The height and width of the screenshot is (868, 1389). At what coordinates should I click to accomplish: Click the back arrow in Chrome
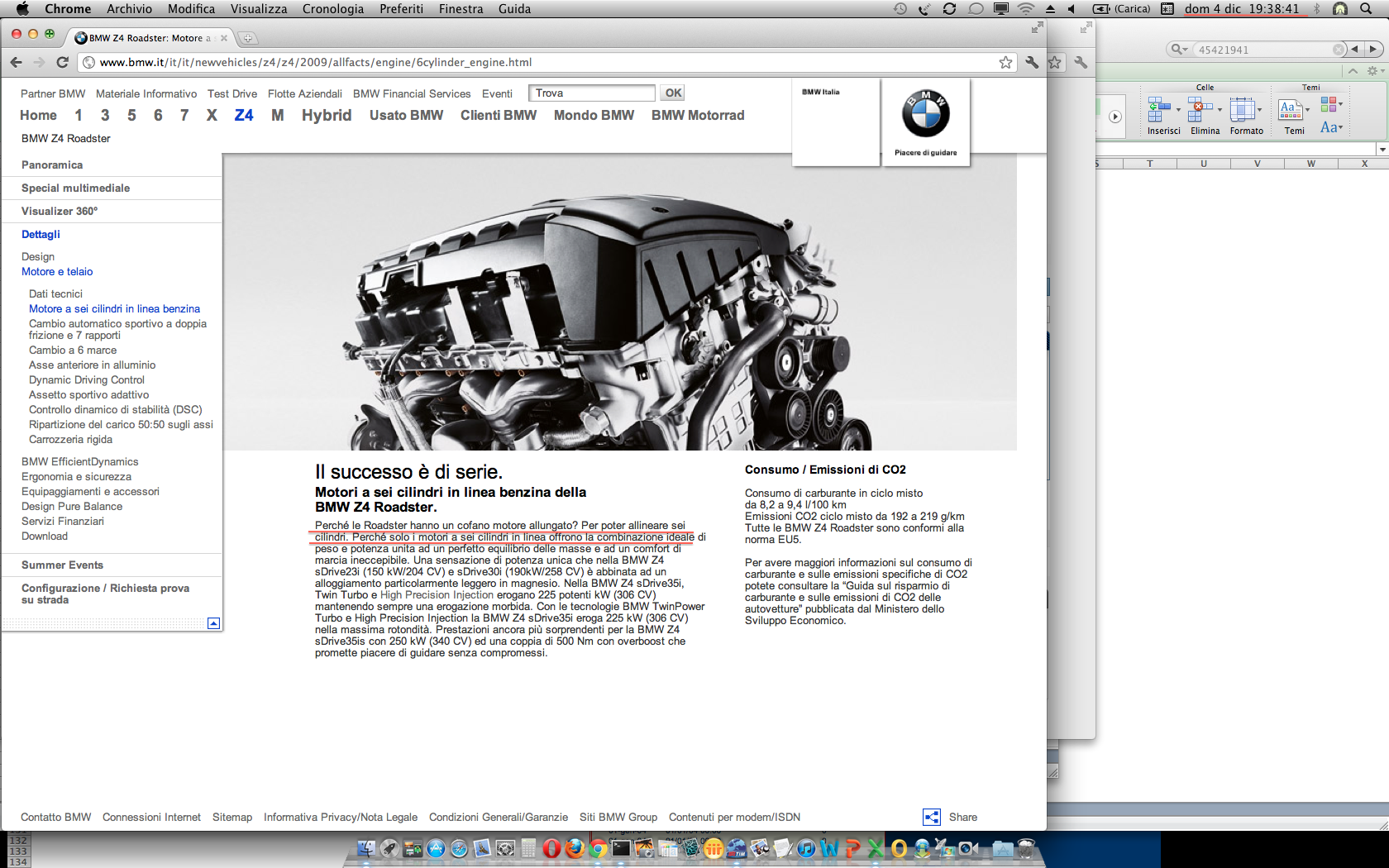[17, 62]
